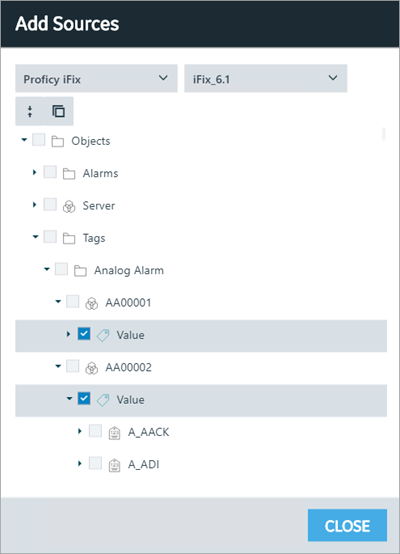Viewport: 400px width, 554px height.
Task: Click the A_ADI variable icon
Action: coord(114,465)
